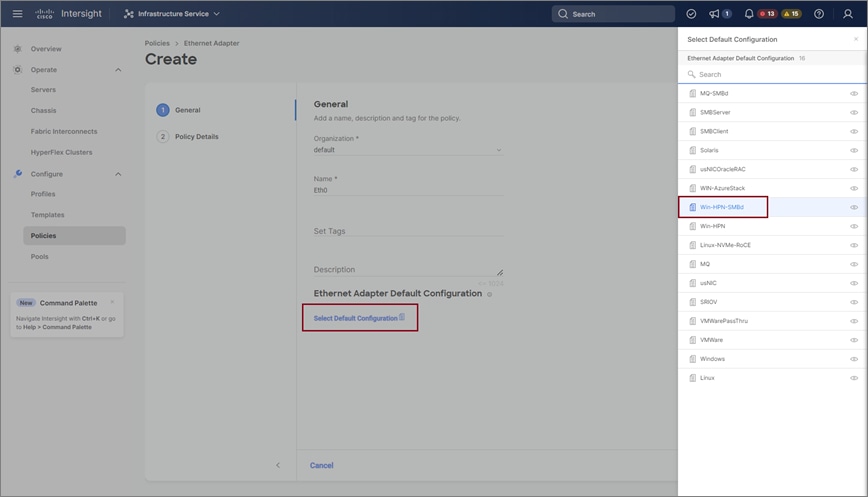Preview Windows with the eye icon

pyautogui.click(x=854, y=359)
